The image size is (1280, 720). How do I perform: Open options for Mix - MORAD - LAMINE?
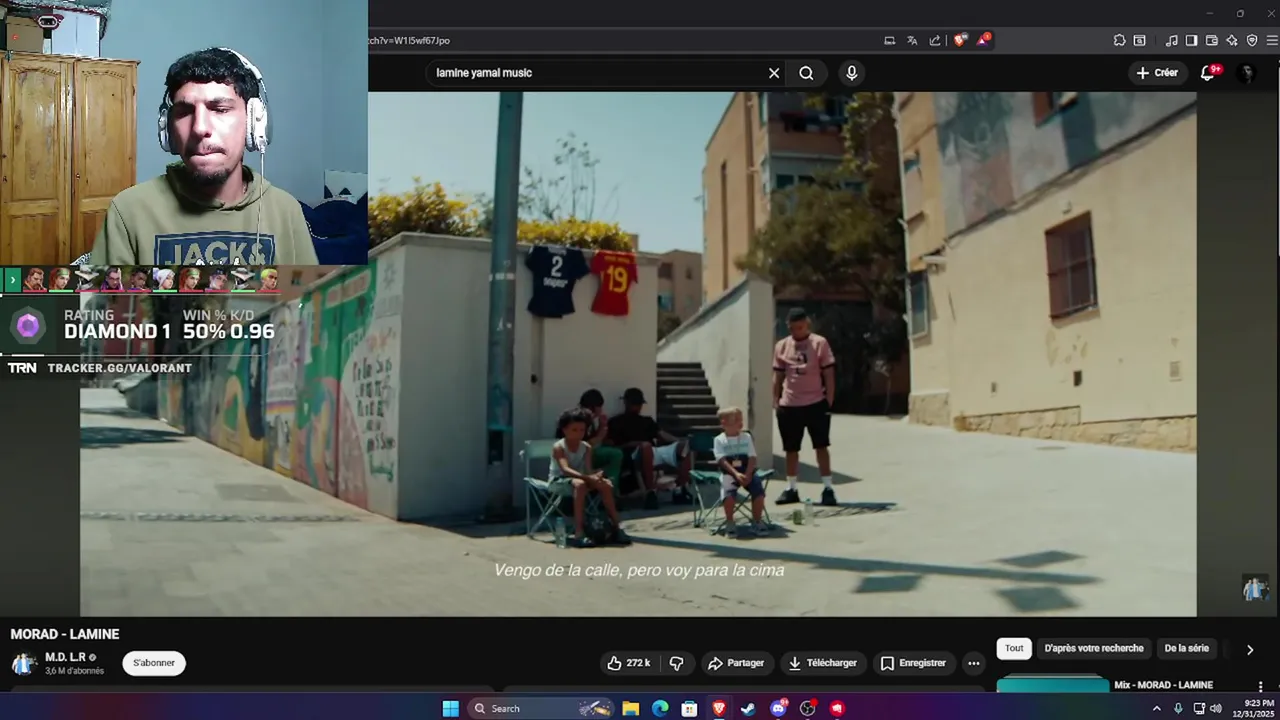1260,686
